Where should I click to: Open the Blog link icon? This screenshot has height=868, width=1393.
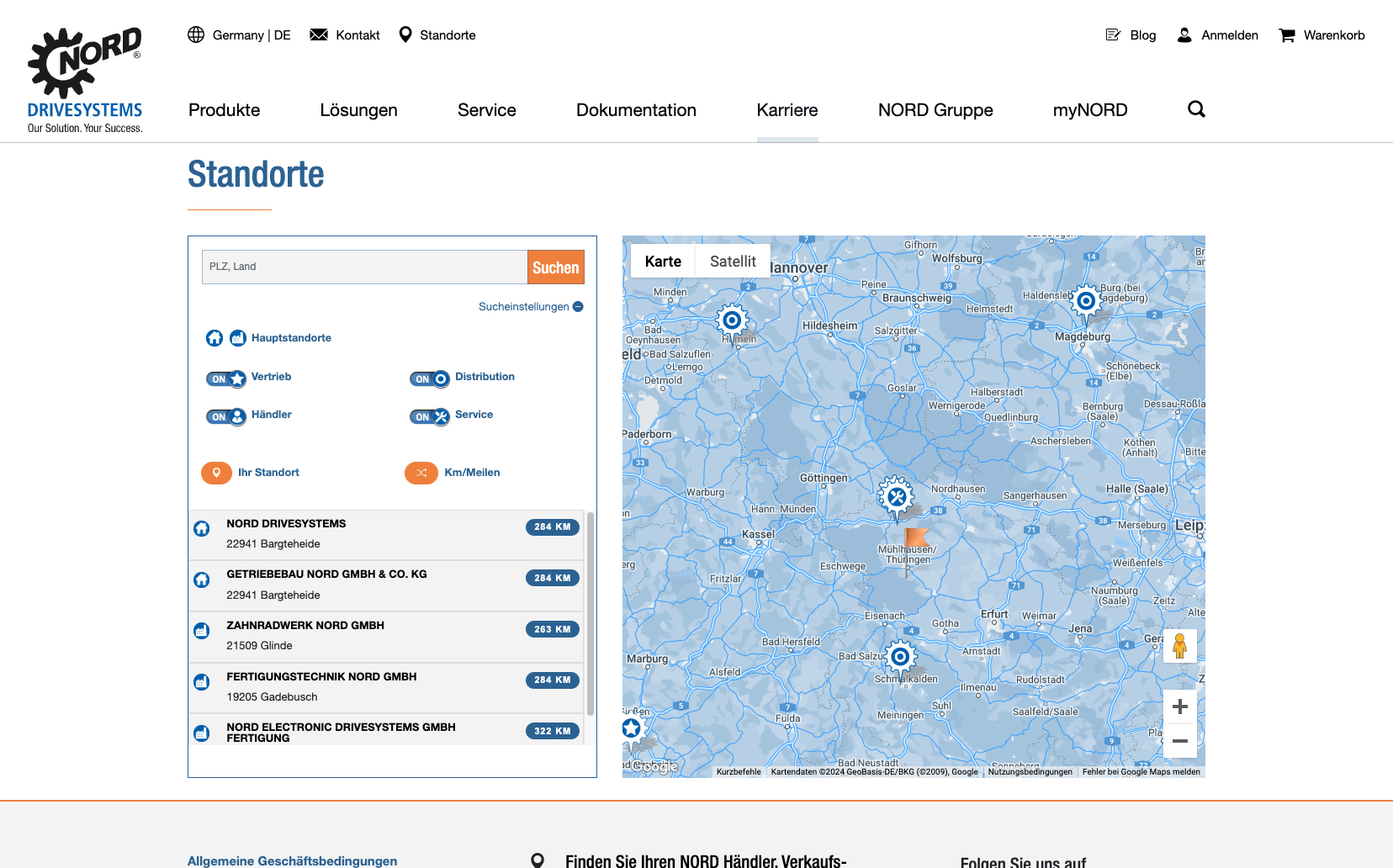tap(1113, 34)
